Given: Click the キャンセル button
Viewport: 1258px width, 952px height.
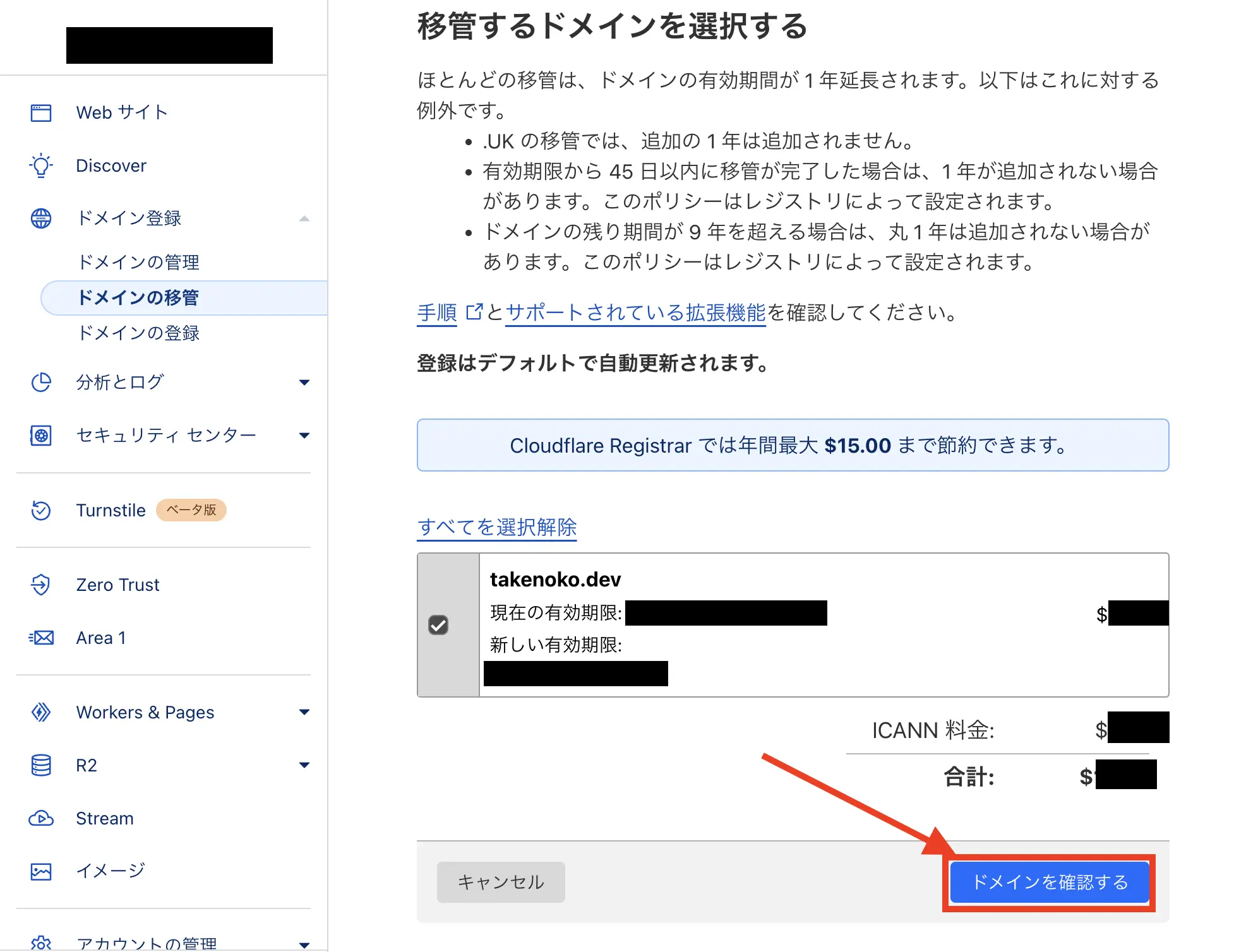Looking at the screenshot, I should pos(500,882).
